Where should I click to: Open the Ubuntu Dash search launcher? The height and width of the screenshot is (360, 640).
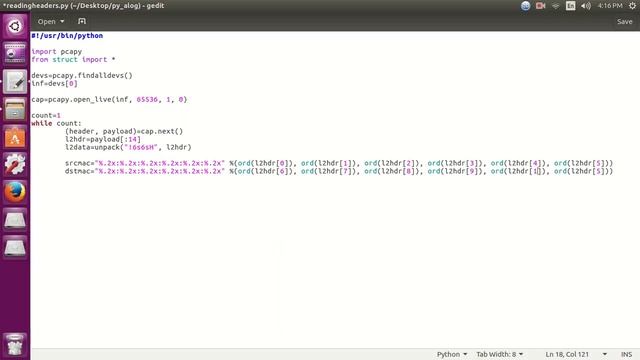click(15, 26)
